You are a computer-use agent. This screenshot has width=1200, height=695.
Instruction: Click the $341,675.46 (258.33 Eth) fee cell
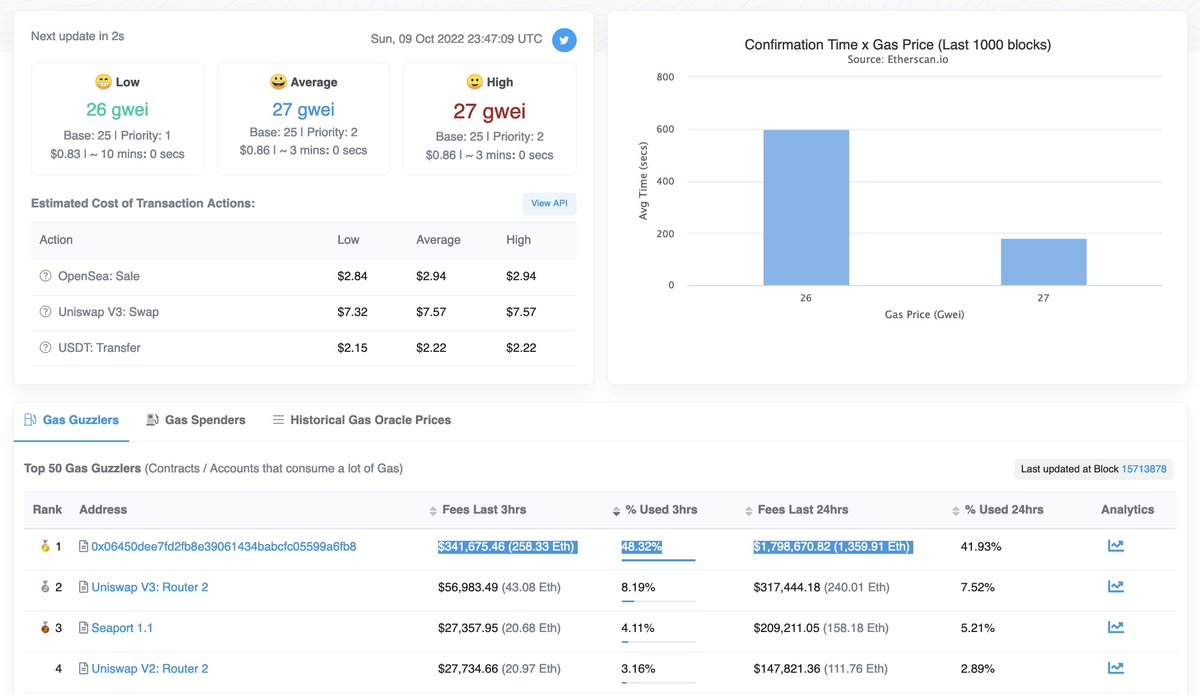click(508, 547)
